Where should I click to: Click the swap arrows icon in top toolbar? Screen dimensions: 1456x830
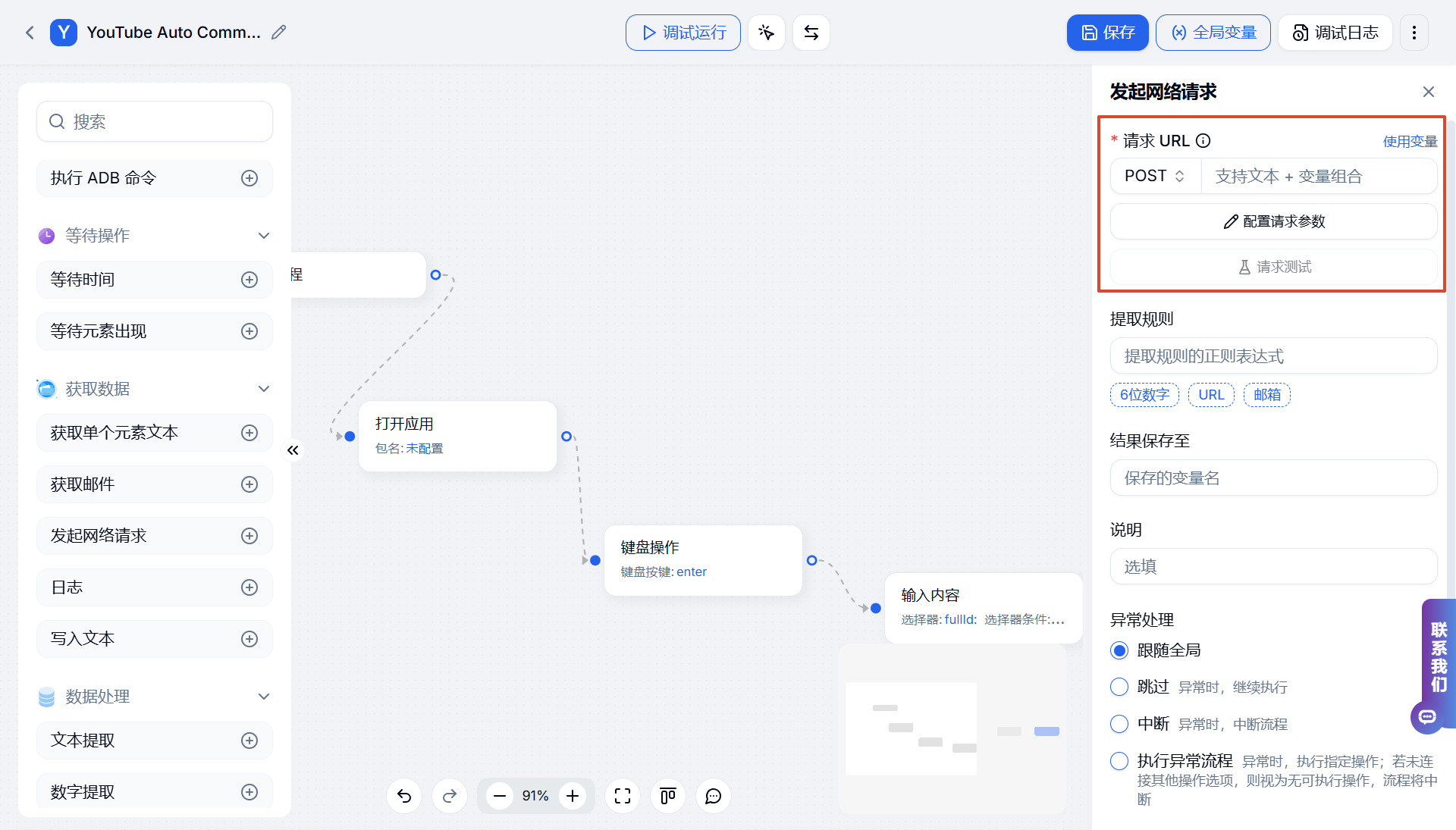pyautogui.click(x=811, y=33)
